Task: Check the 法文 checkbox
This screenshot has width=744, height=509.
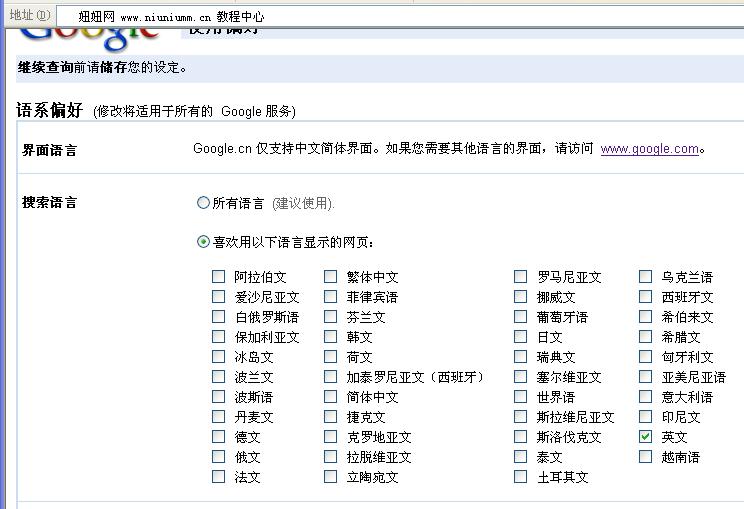Action: (x=219, y=477)
